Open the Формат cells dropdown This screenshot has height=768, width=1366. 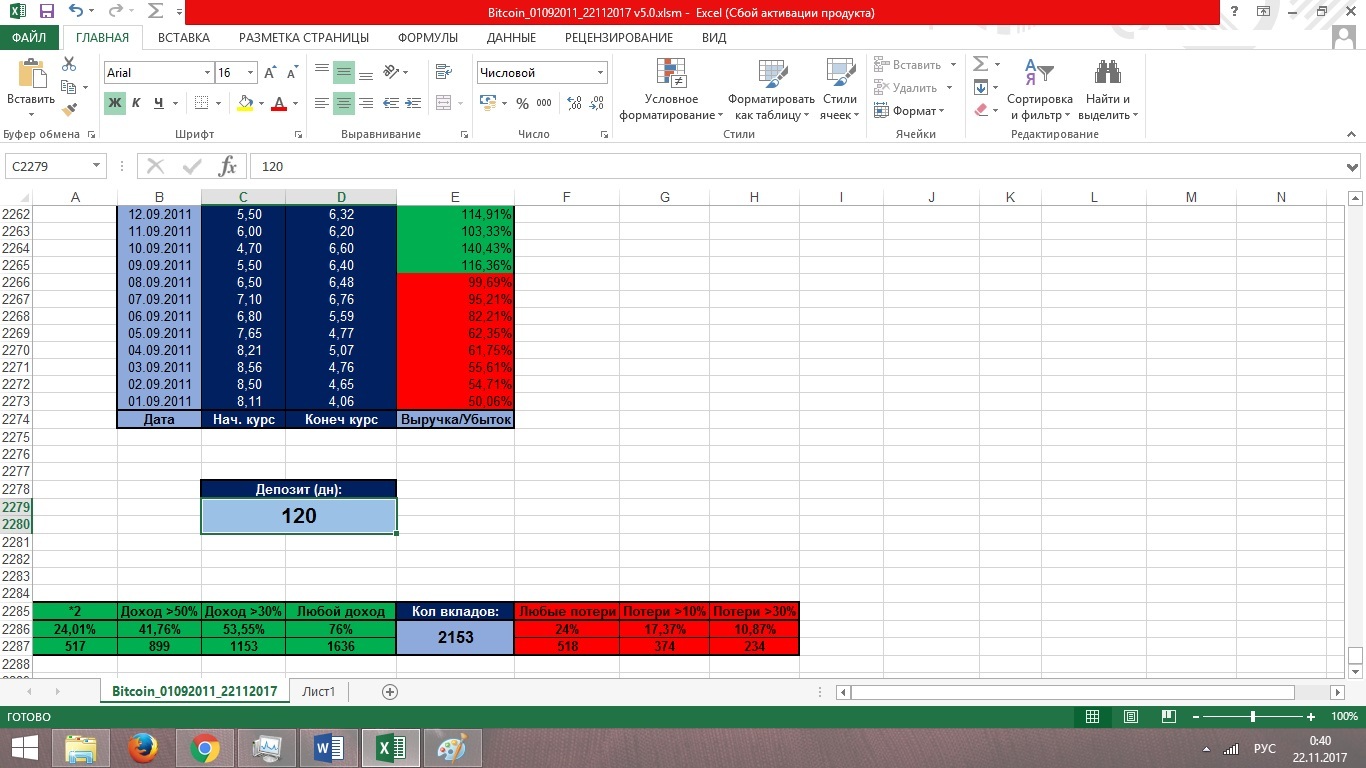coord(910,111)
